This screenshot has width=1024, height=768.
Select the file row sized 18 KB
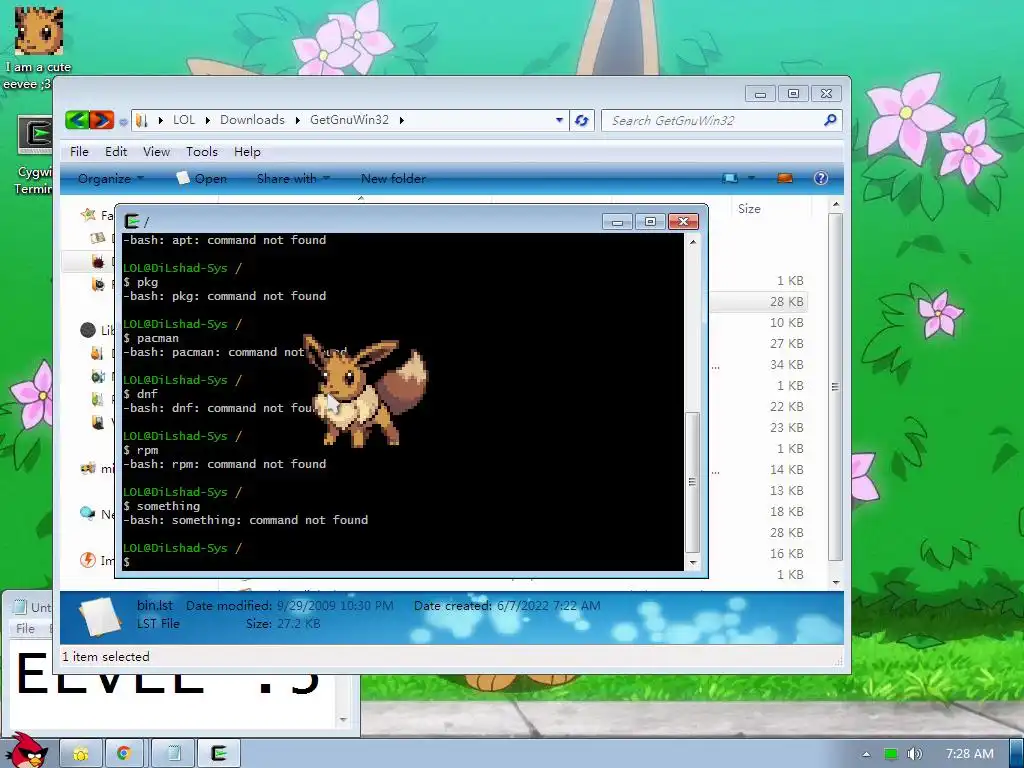(x=758, y=511)
